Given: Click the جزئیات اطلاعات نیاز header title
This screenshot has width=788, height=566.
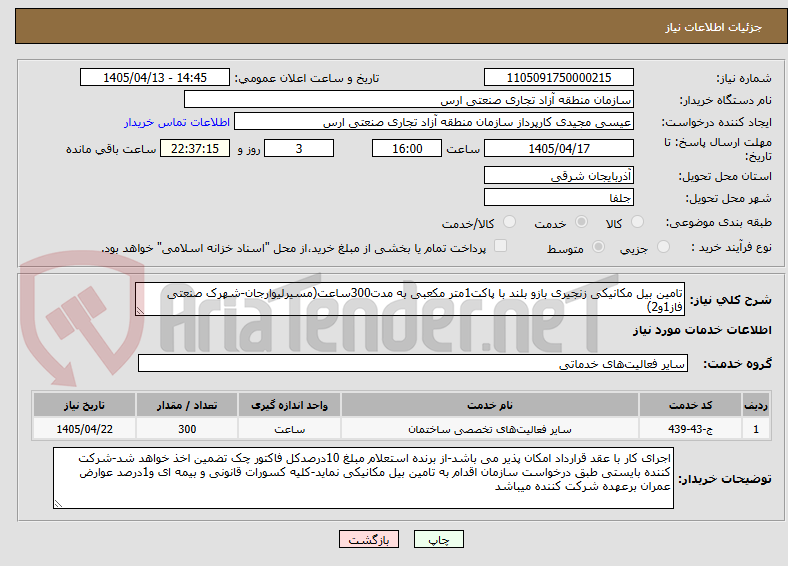Looking at the screenshot, I should 714,27.
